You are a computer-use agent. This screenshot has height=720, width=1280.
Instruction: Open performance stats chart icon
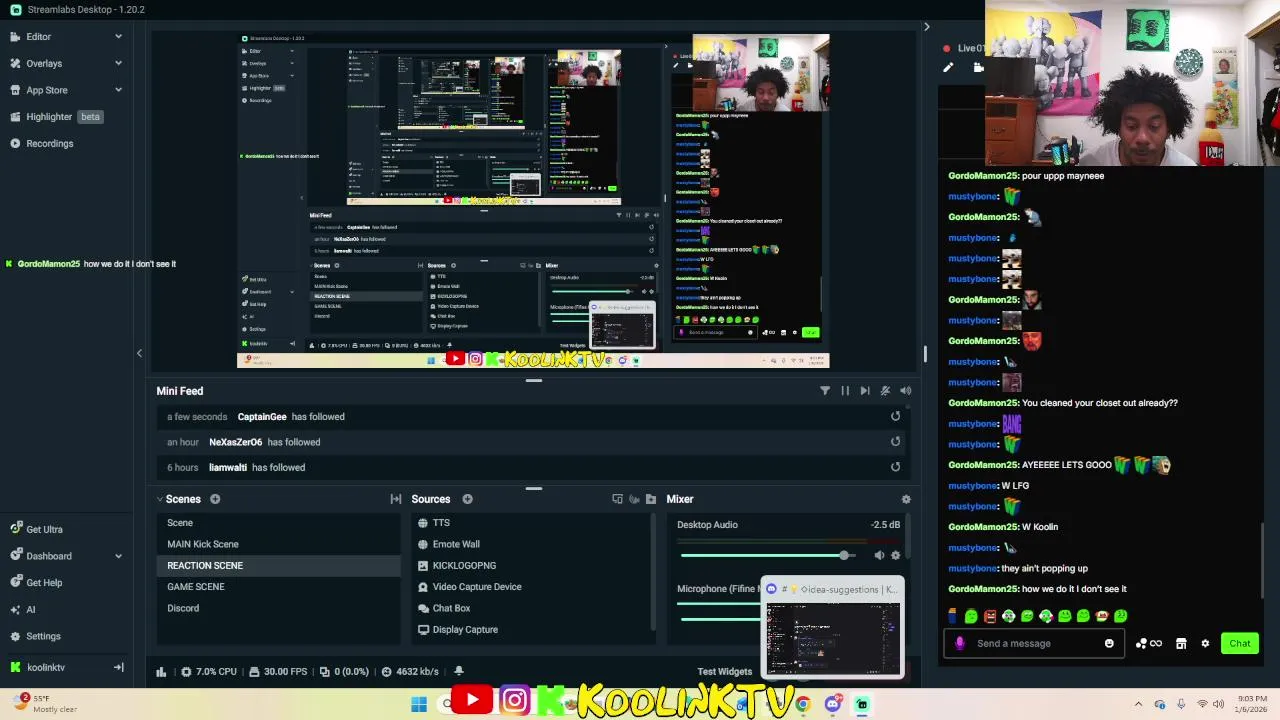coord(161,672)
